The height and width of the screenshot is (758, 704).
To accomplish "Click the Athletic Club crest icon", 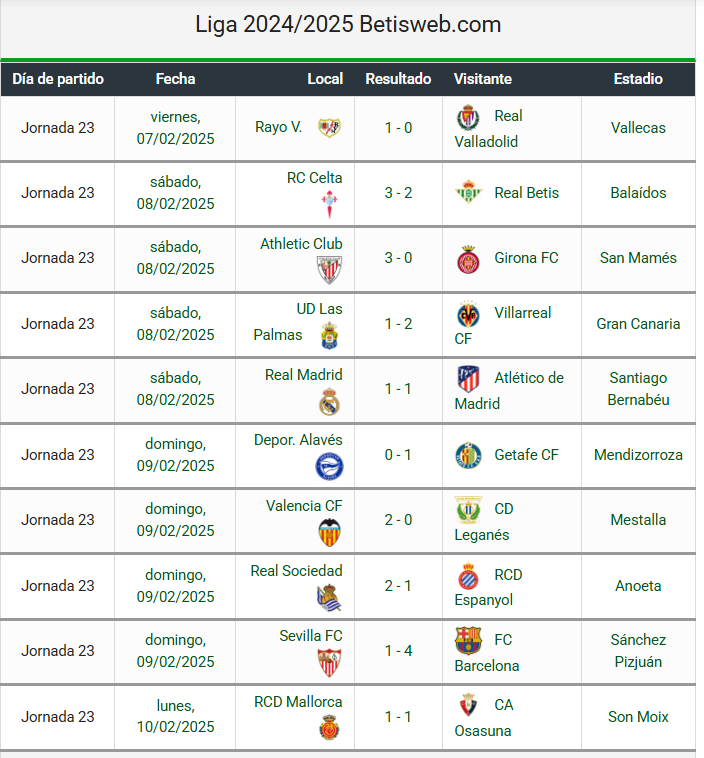I will 329,269.
